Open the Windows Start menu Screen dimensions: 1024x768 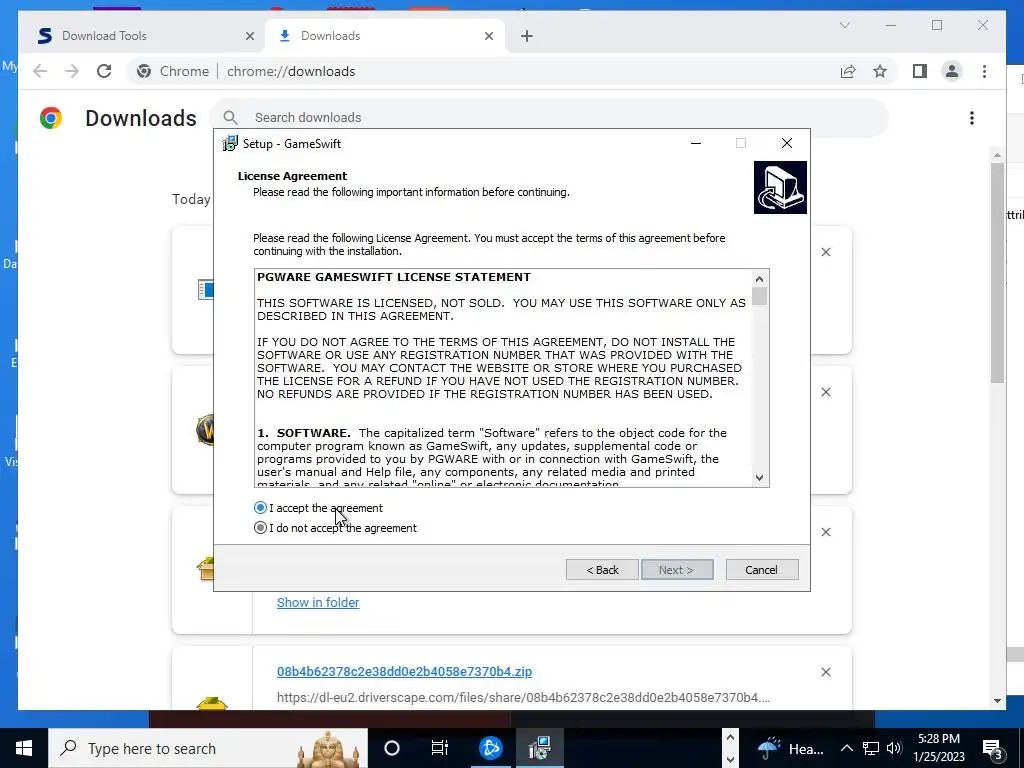click(x=24, y=748)
